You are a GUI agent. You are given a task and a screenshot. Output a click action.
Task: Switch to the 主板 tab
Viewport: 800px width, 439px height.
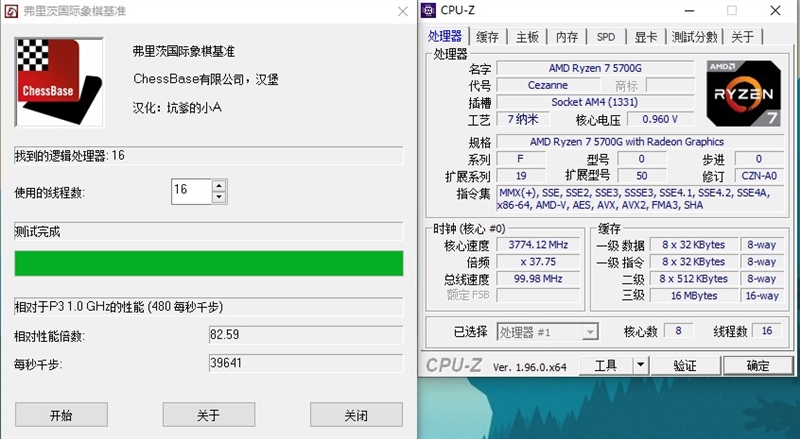click(527, 37)
